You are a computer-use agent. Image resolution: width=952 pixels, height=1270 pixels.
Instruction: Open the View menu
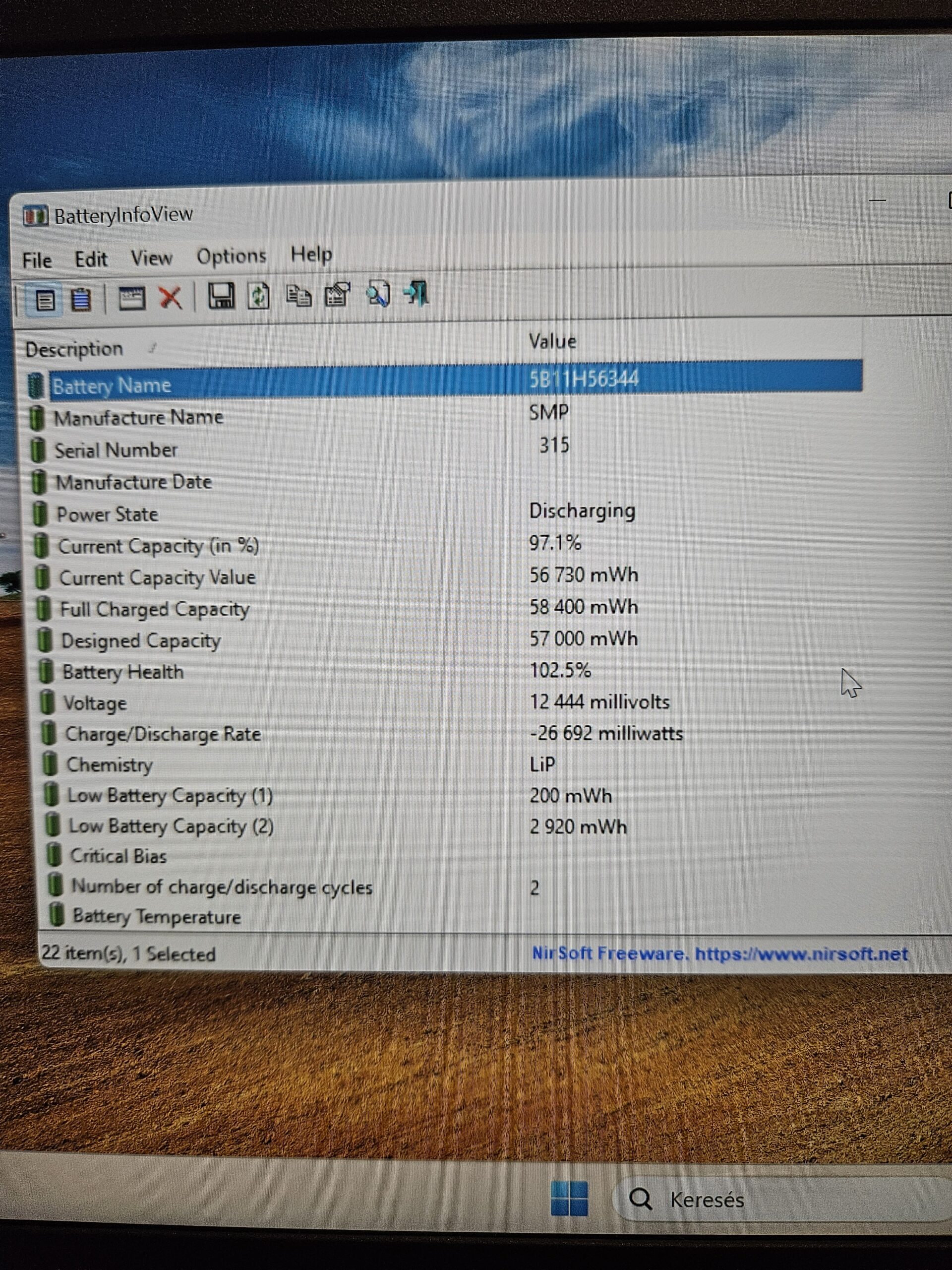point(152,258)
